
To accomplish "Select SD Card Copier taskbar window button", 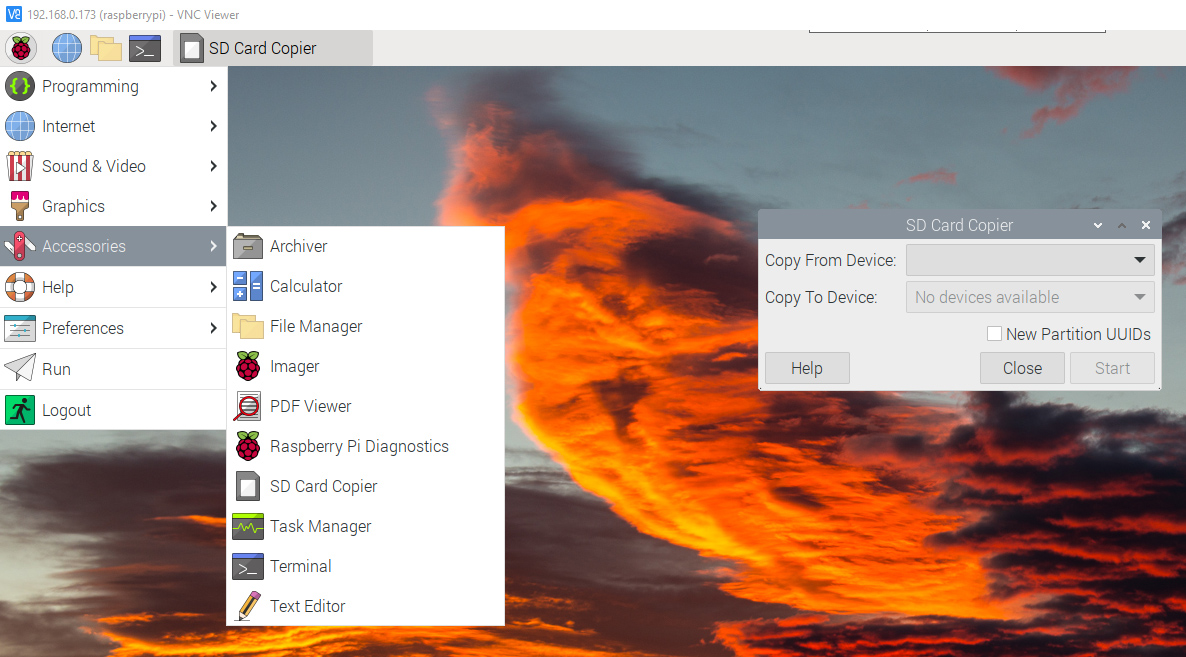I will 273,48.
